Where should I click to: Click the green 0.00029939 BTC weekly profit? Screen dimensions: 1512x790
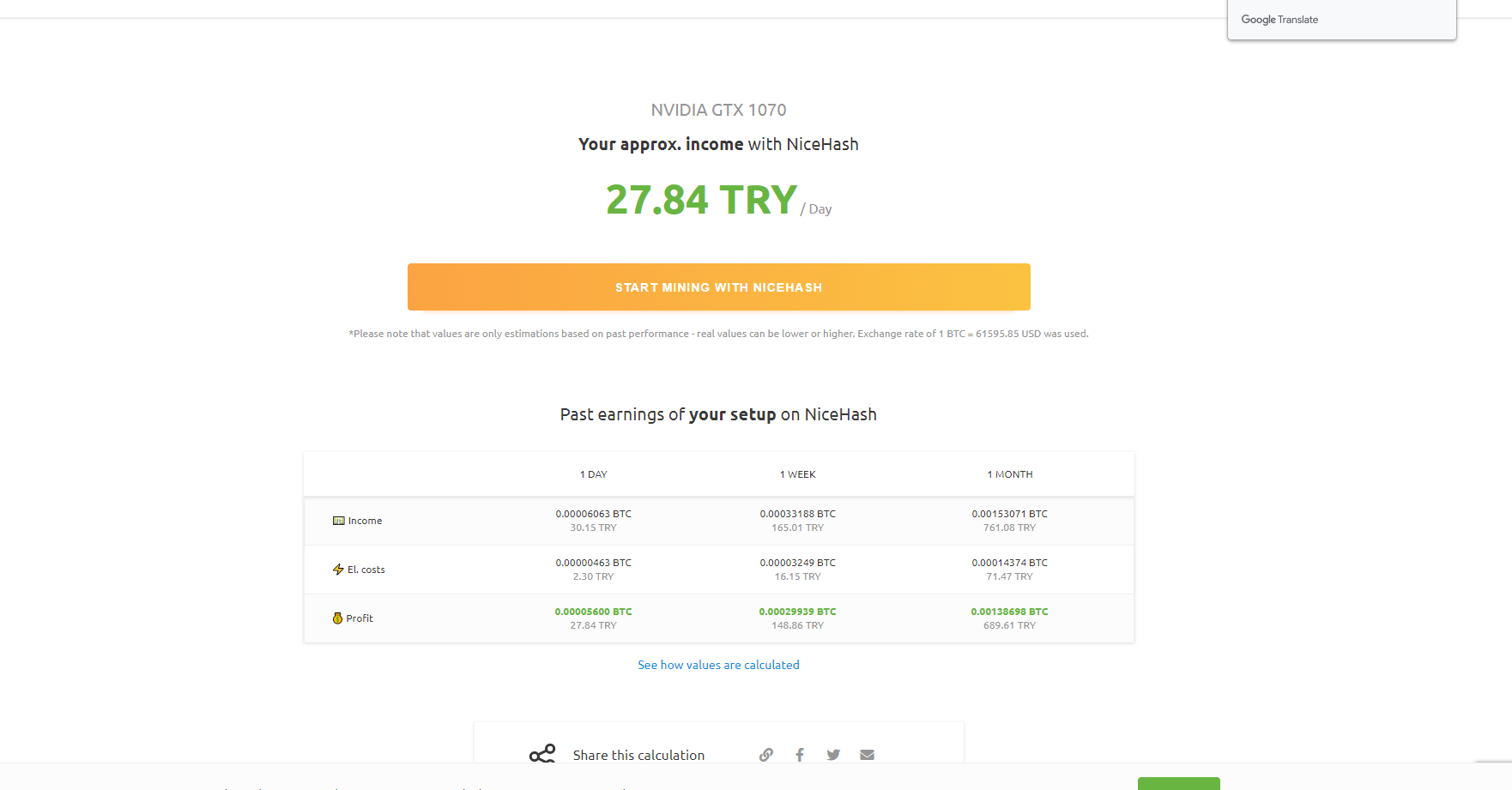798,612
